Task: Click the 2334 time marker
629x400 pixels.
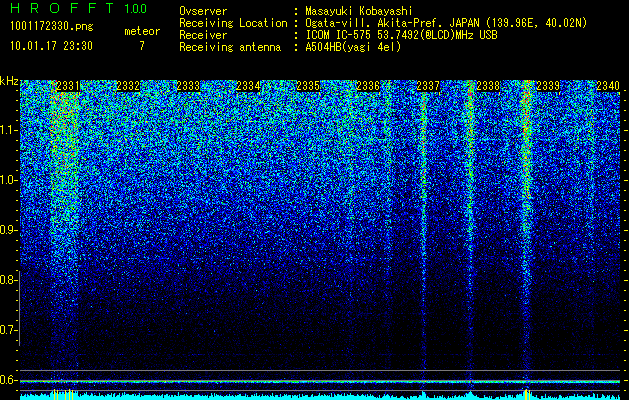Action: [x=248, y=86]
